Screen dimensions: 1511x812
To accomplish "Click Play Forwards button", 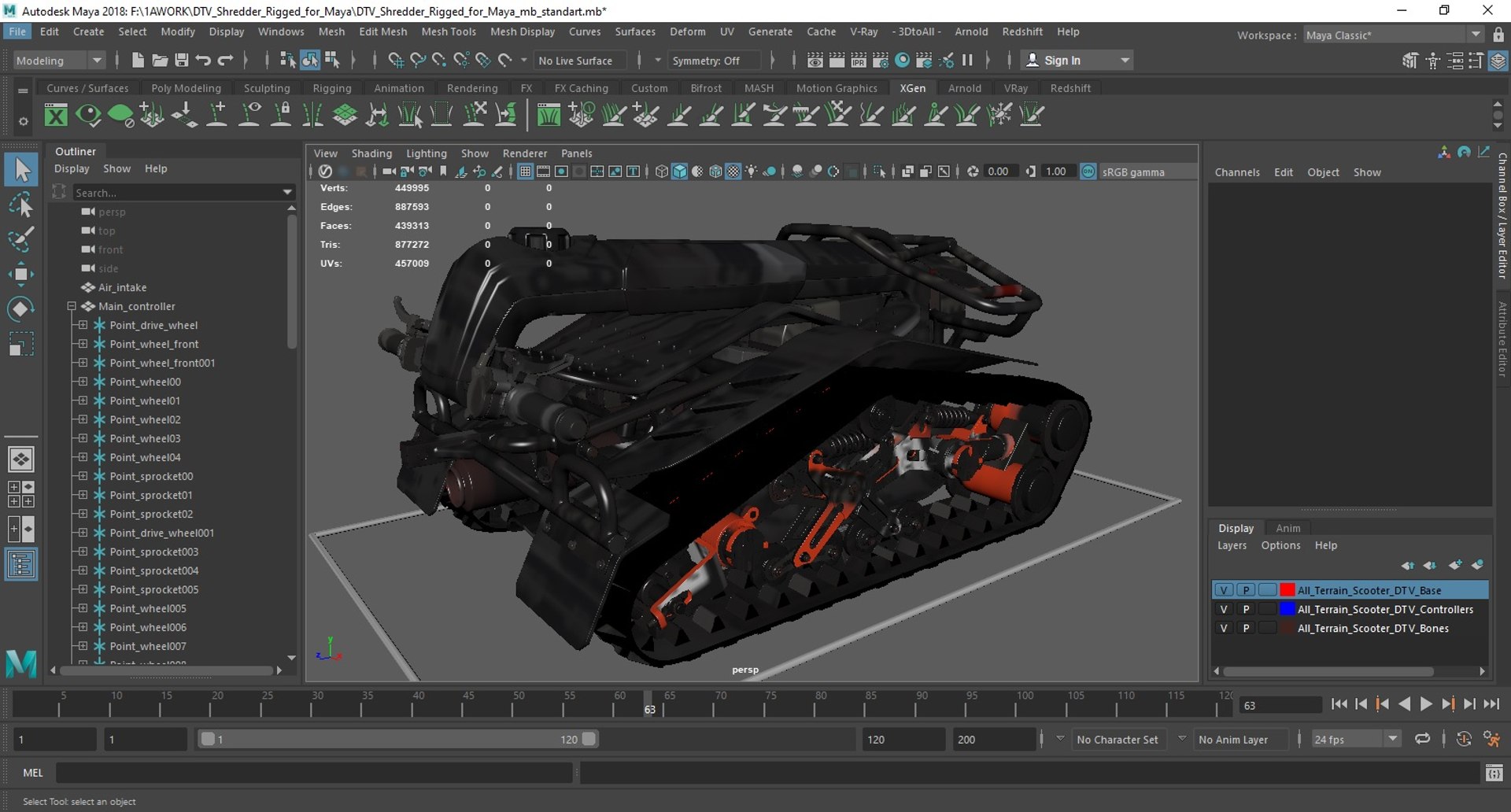I will (x=1426, y=704).
